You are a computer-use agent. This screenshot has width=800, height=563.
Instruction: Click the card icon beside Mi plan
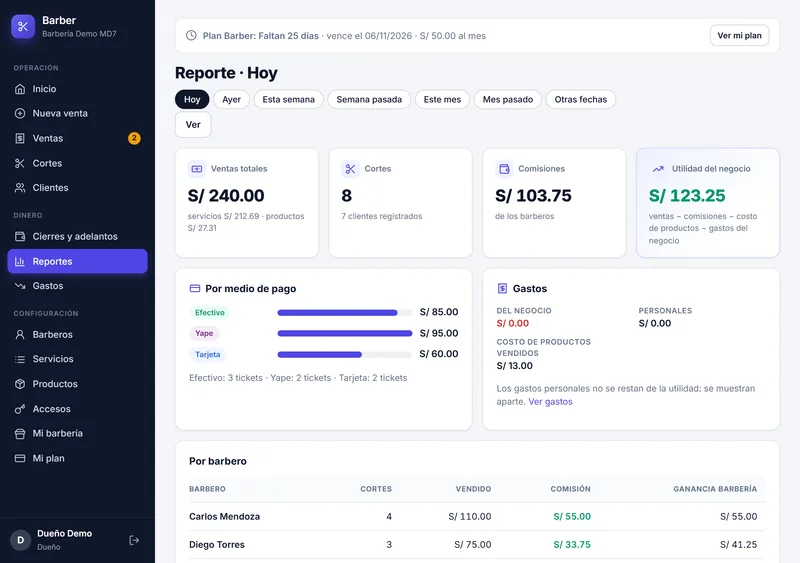coord(20,458)
